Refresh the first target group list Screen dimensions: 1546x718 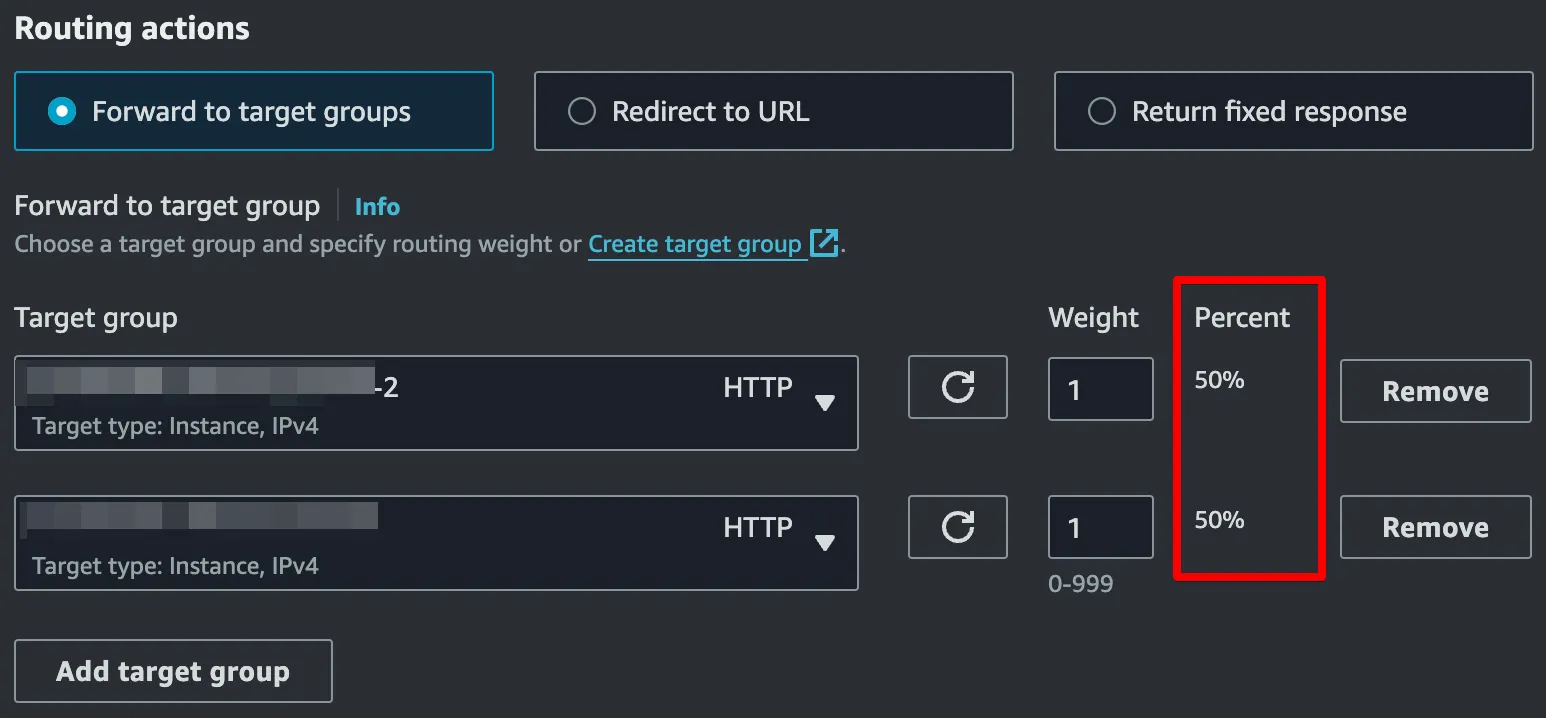tap(957, 387)
